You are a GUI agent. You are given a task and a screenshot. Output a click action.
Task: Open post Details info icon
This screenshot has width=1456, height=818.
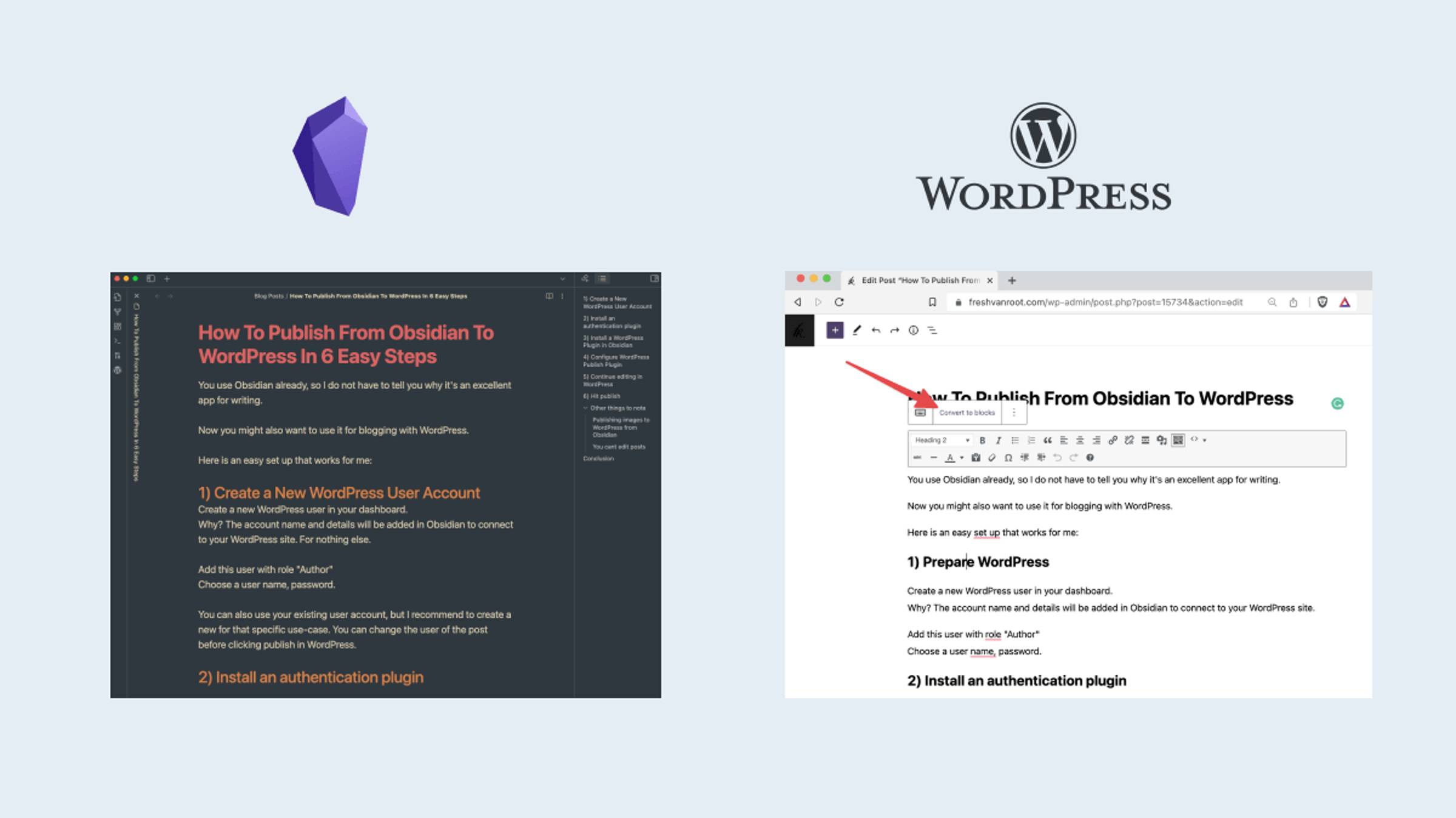pyautogui.click(x=913, y=330)
